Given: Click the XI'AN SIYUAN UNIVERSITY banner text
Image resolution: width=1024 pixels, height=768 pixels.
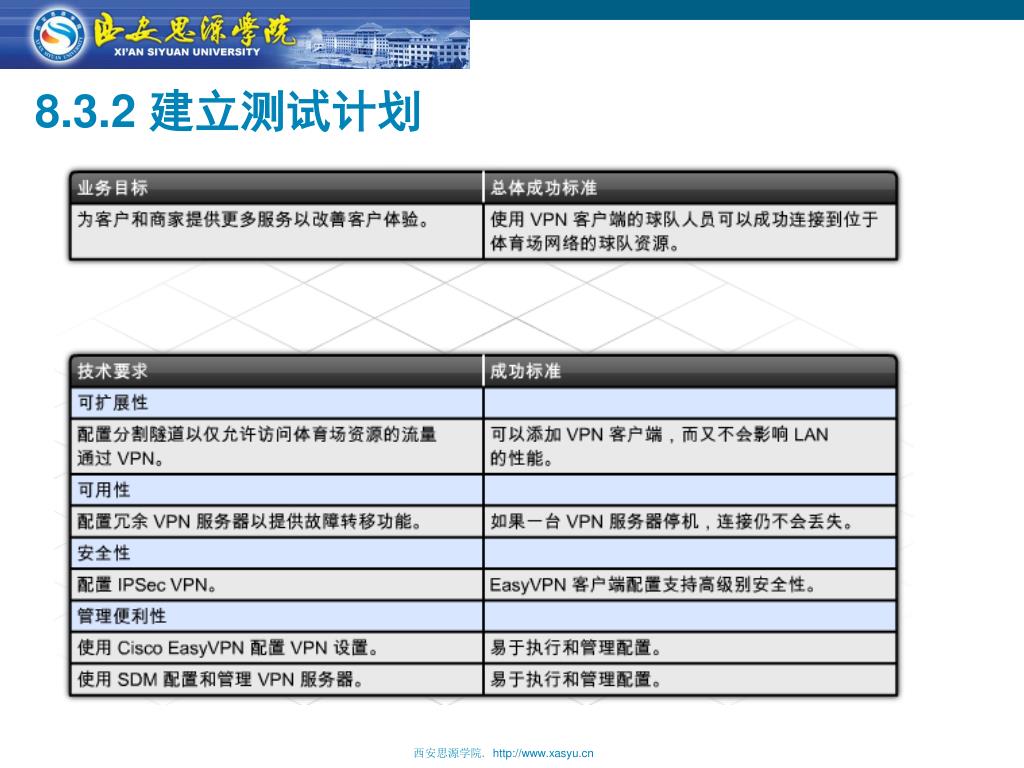Looking at the screenshot, I should [x=187, y=52].
